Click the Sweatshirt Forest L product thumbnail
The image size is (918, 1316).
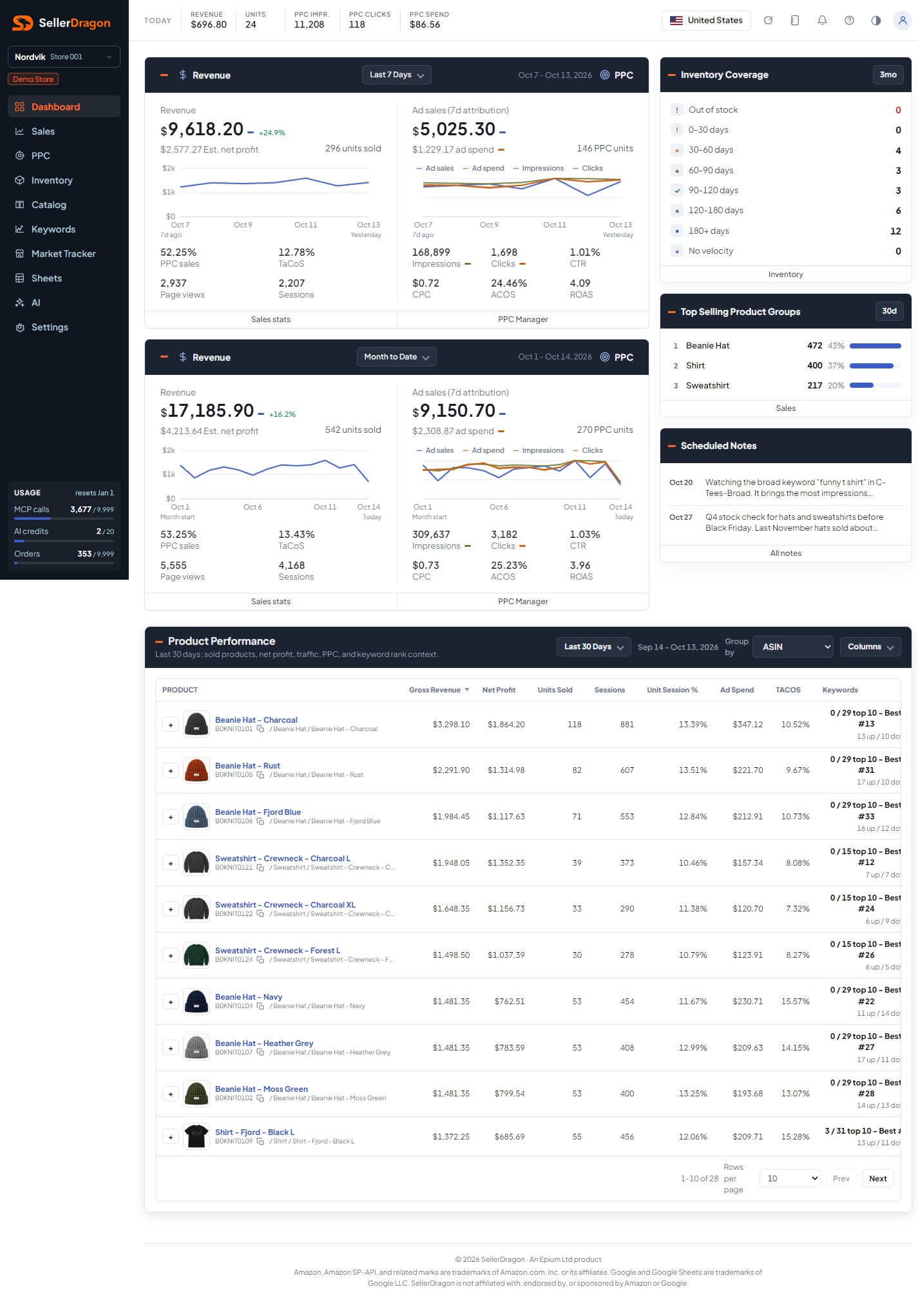coord(196,955)
